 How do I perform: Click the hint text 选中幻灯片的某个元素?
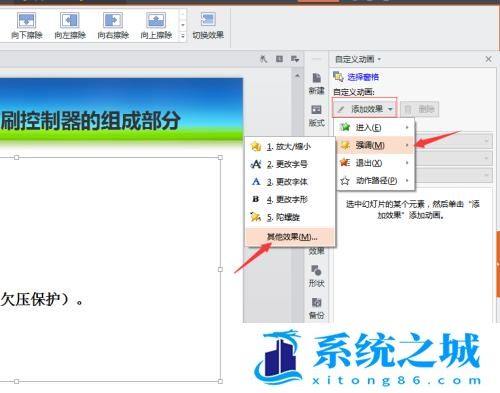(385, 204)
